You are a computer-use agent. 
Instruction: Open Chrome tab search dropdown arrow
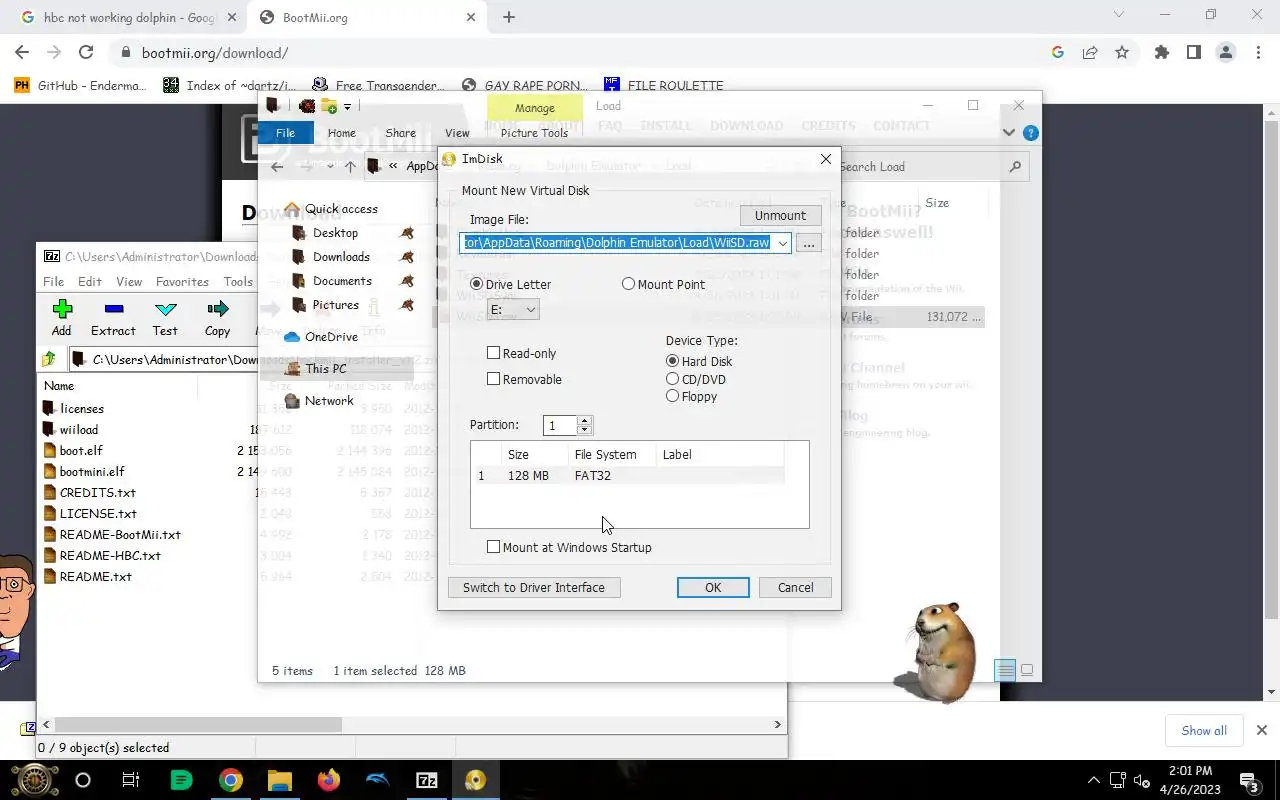pos(1119,15)
